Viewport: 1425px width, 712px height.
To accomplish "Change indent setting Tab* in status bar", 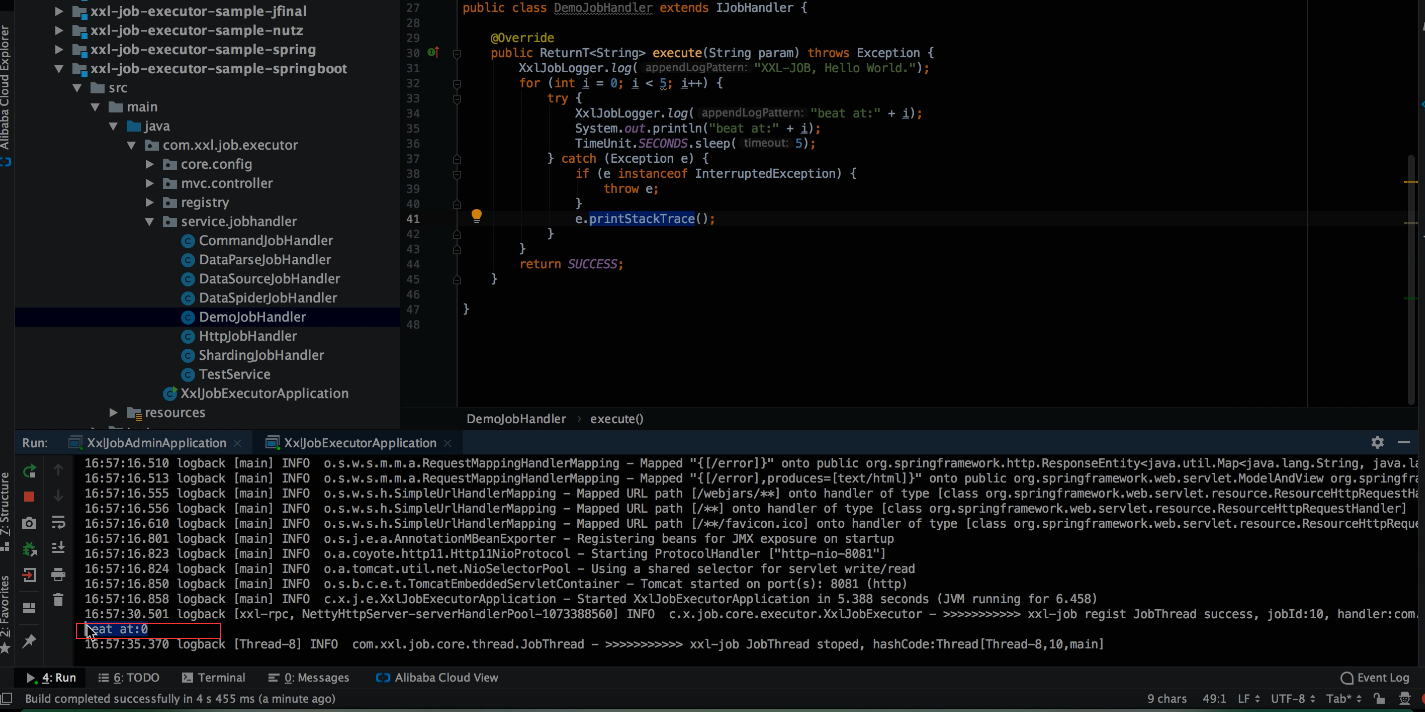I will [x=1343, y=699].
